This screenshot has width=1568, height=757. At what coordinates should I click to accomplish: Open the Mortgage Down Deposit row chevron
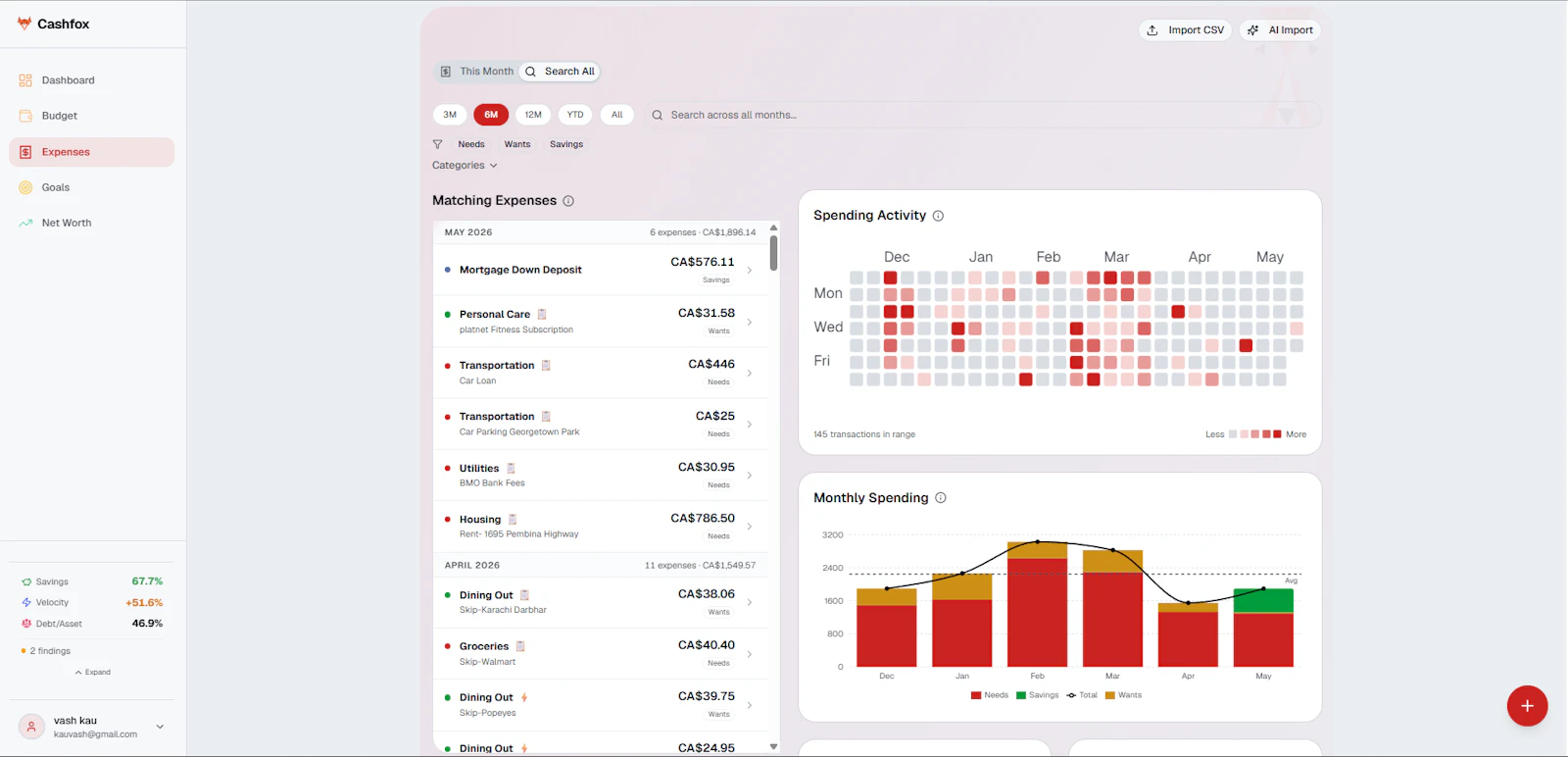click(x=750, y=271)
